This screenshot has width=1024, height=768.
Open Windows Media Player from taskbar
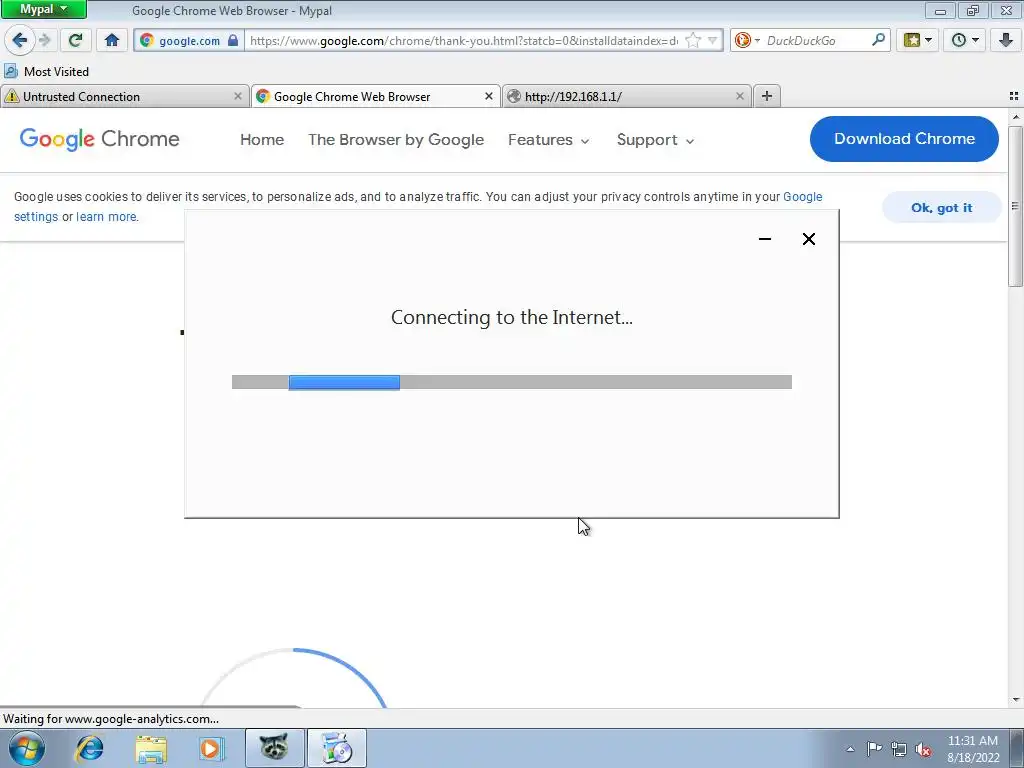click(x=211, y=748)
